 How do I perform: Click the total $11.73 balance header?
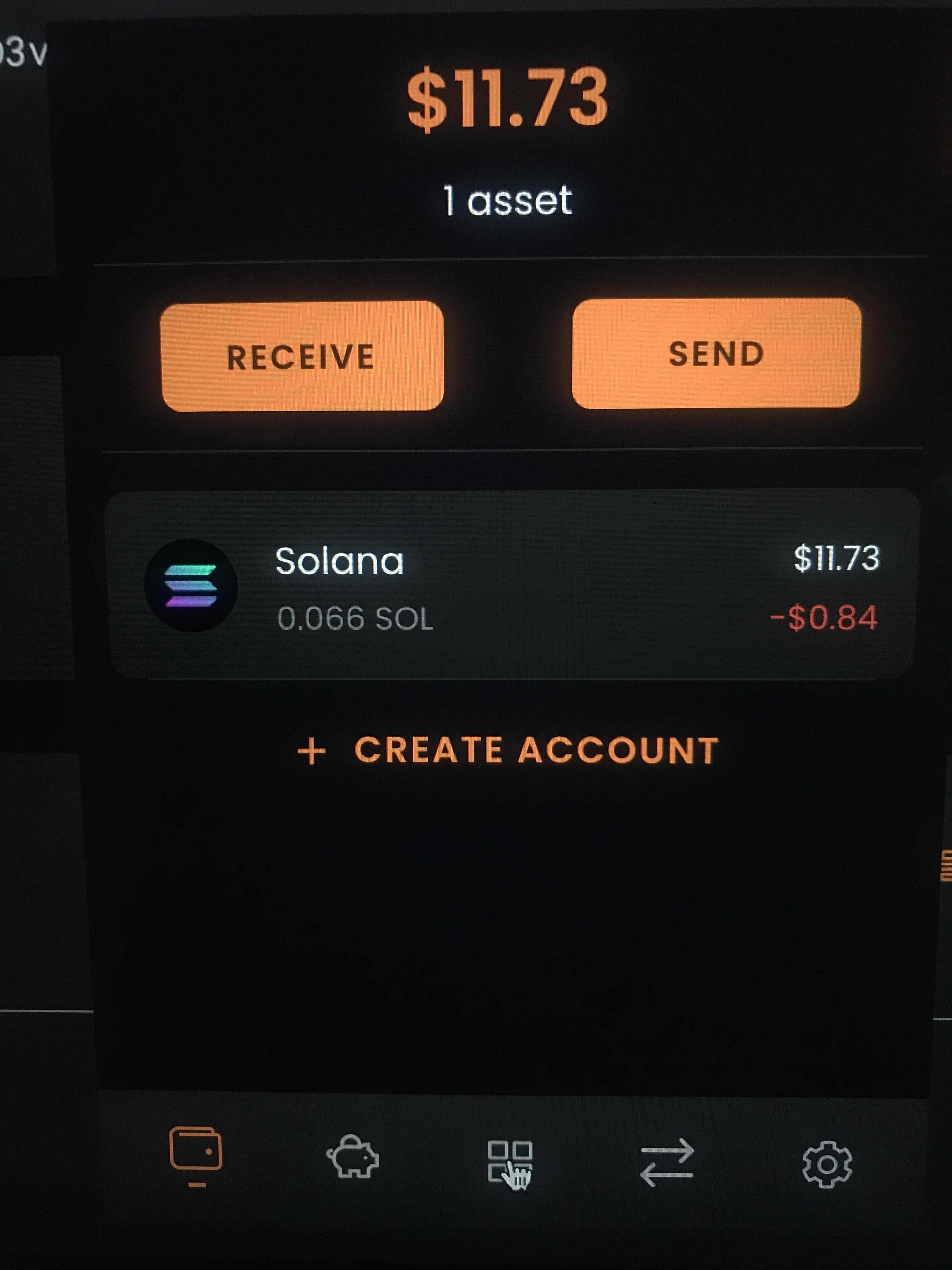pyautogui.click(x=507, y=96)
